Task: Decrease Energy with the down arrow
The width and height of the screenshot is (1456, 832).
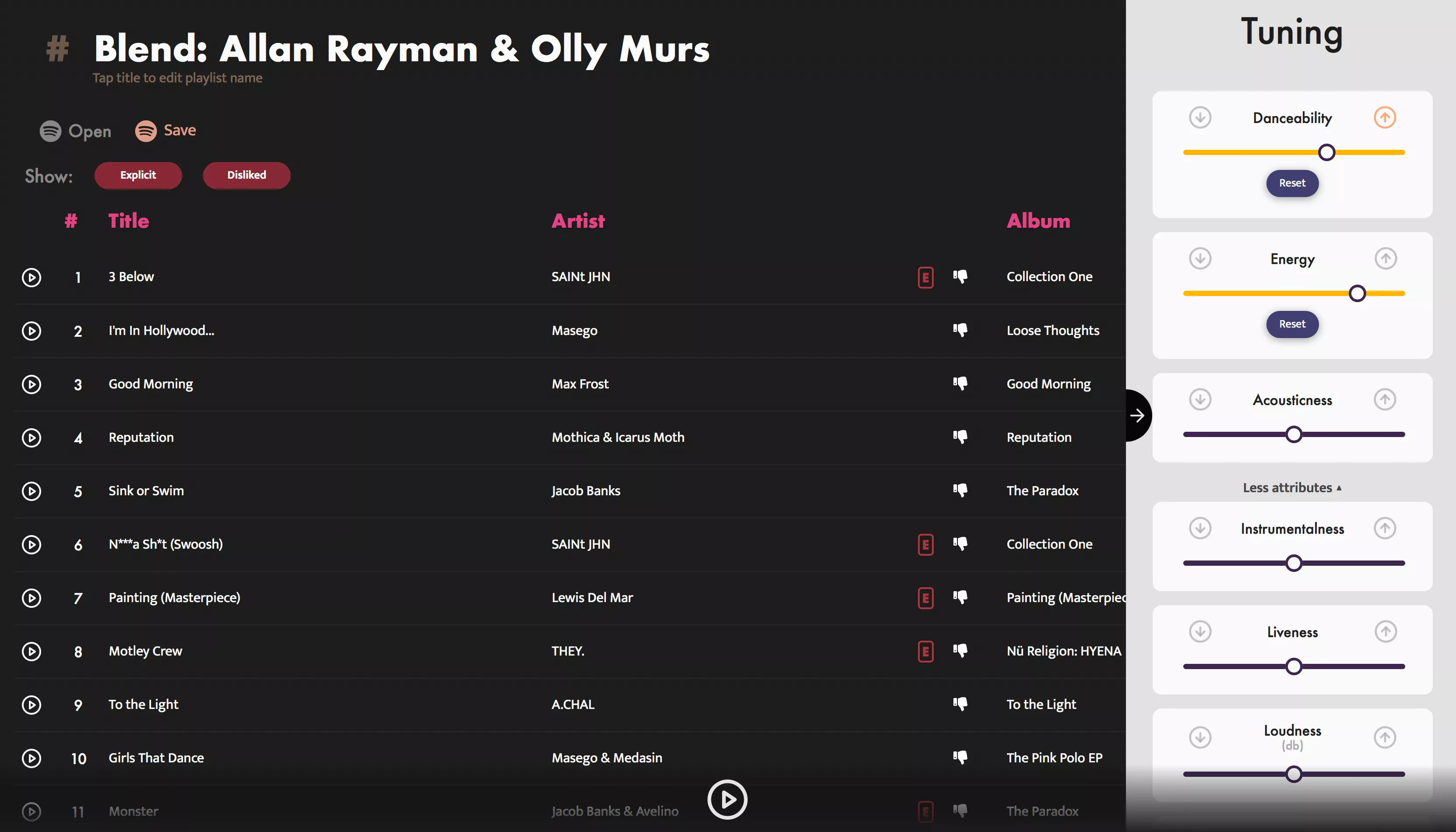Action: click(1200, 259)
